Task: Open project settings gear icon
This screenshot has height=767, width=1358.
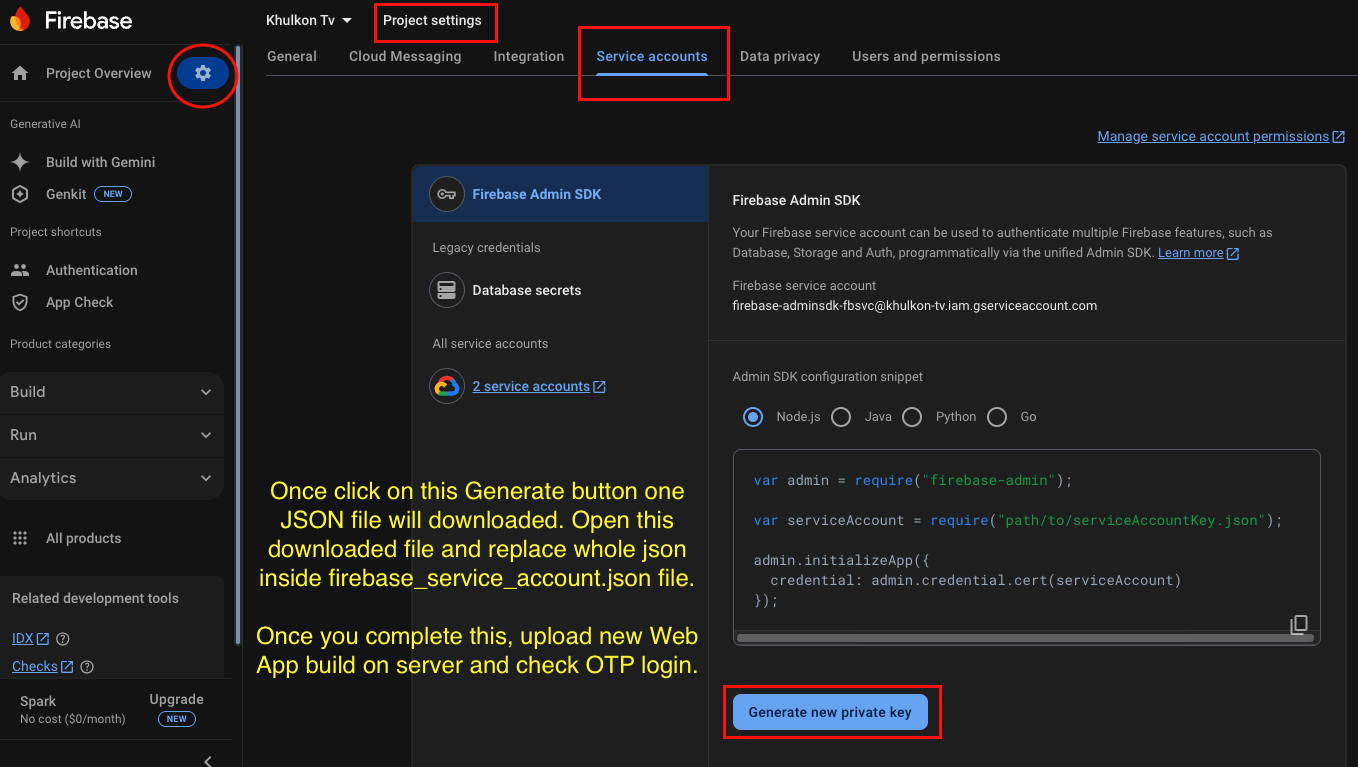Action: 203,73
